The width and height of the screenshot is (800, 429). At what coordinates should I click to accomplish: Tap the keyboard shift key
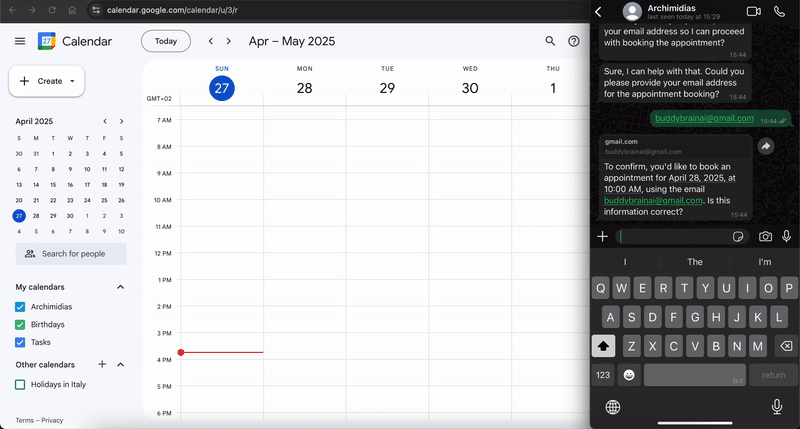click(x=603, y=346)
